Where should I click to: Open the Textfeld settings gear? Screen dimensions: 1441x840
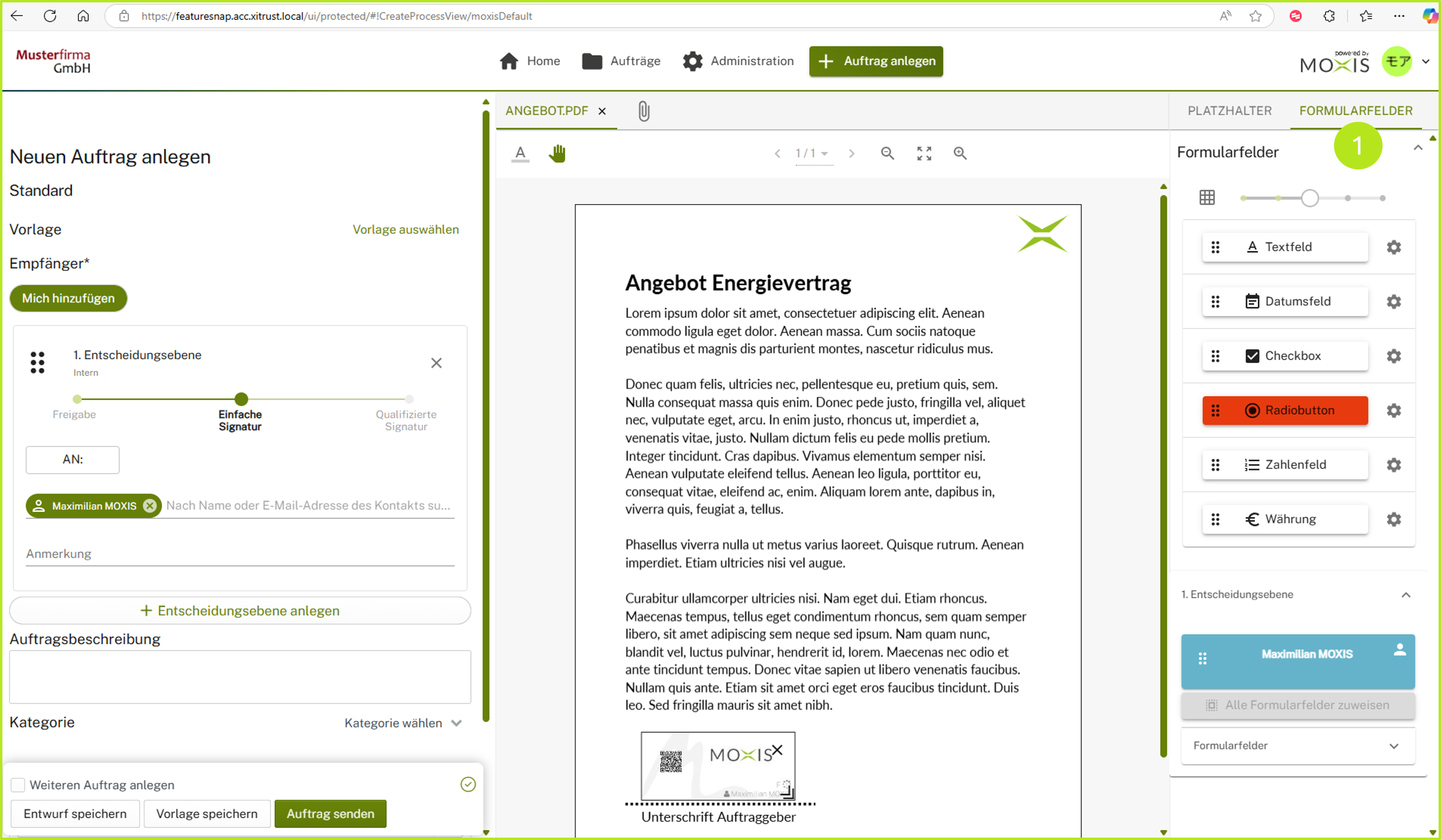tap(1393, 247)
